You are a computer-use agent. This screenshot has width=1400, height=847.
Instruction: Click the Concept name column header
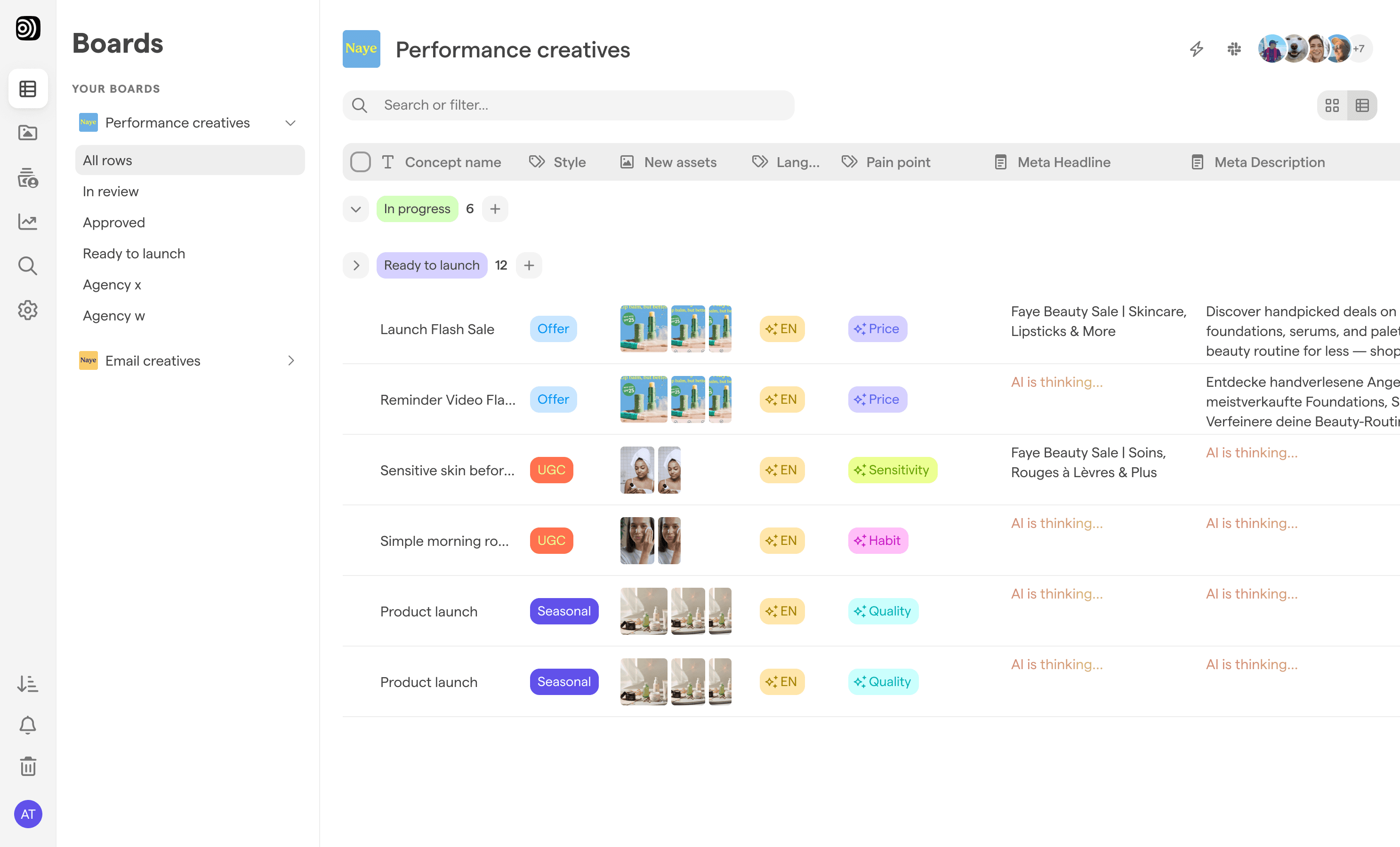(442, 162)
